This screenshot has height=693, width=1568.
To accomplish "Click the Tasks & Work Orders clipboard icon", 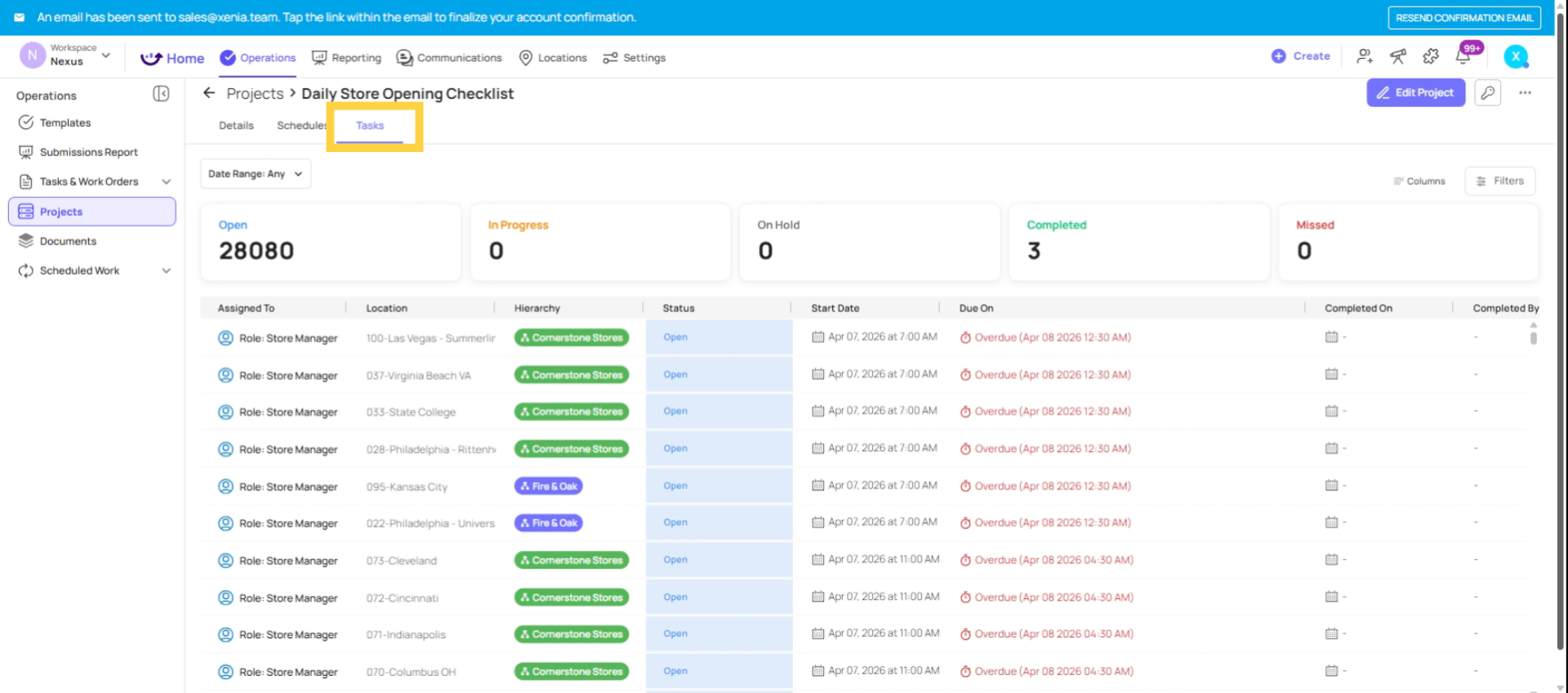I will pos(26,181).
